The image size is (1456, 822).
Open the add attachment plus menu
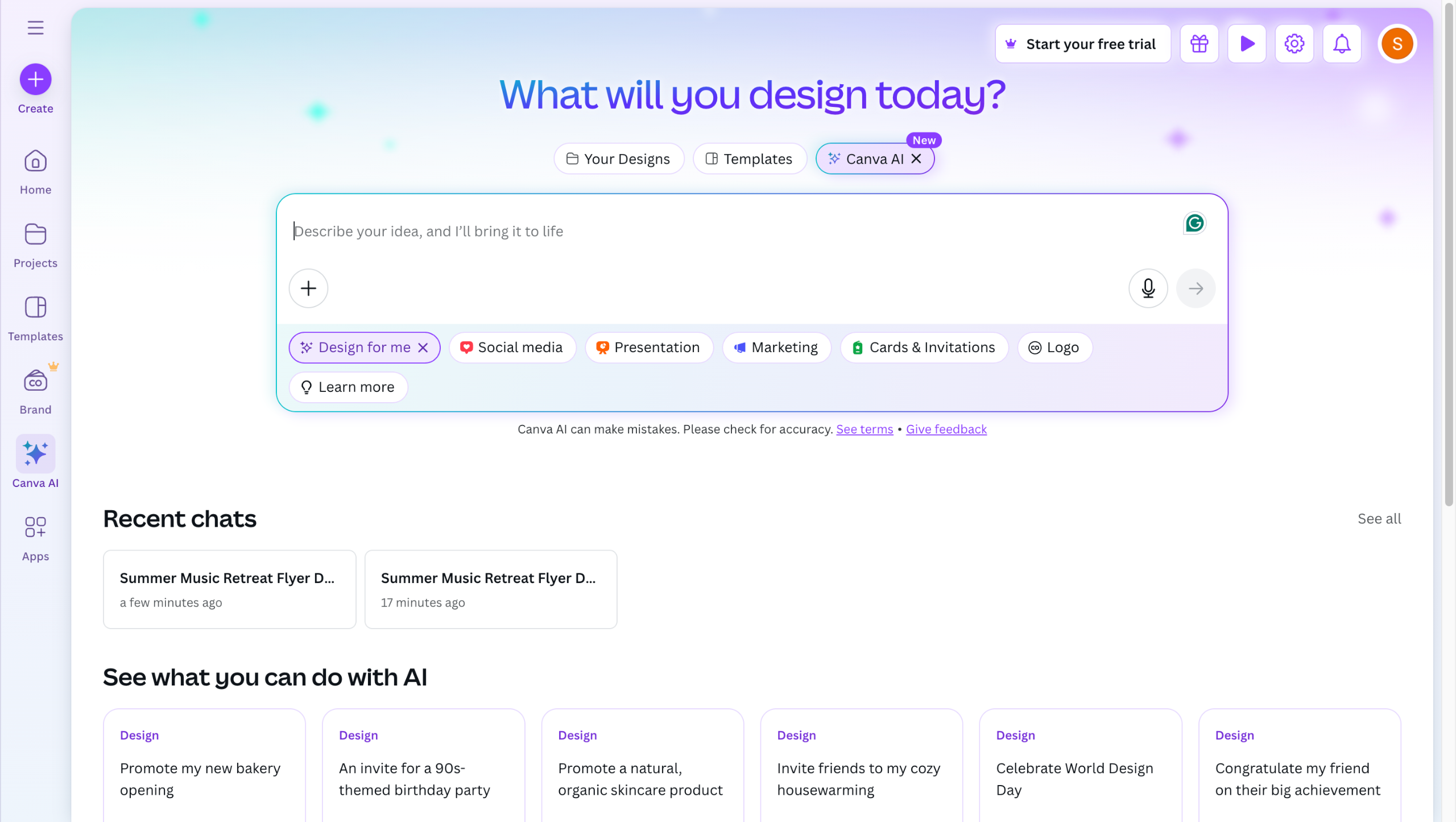(308, 288)
